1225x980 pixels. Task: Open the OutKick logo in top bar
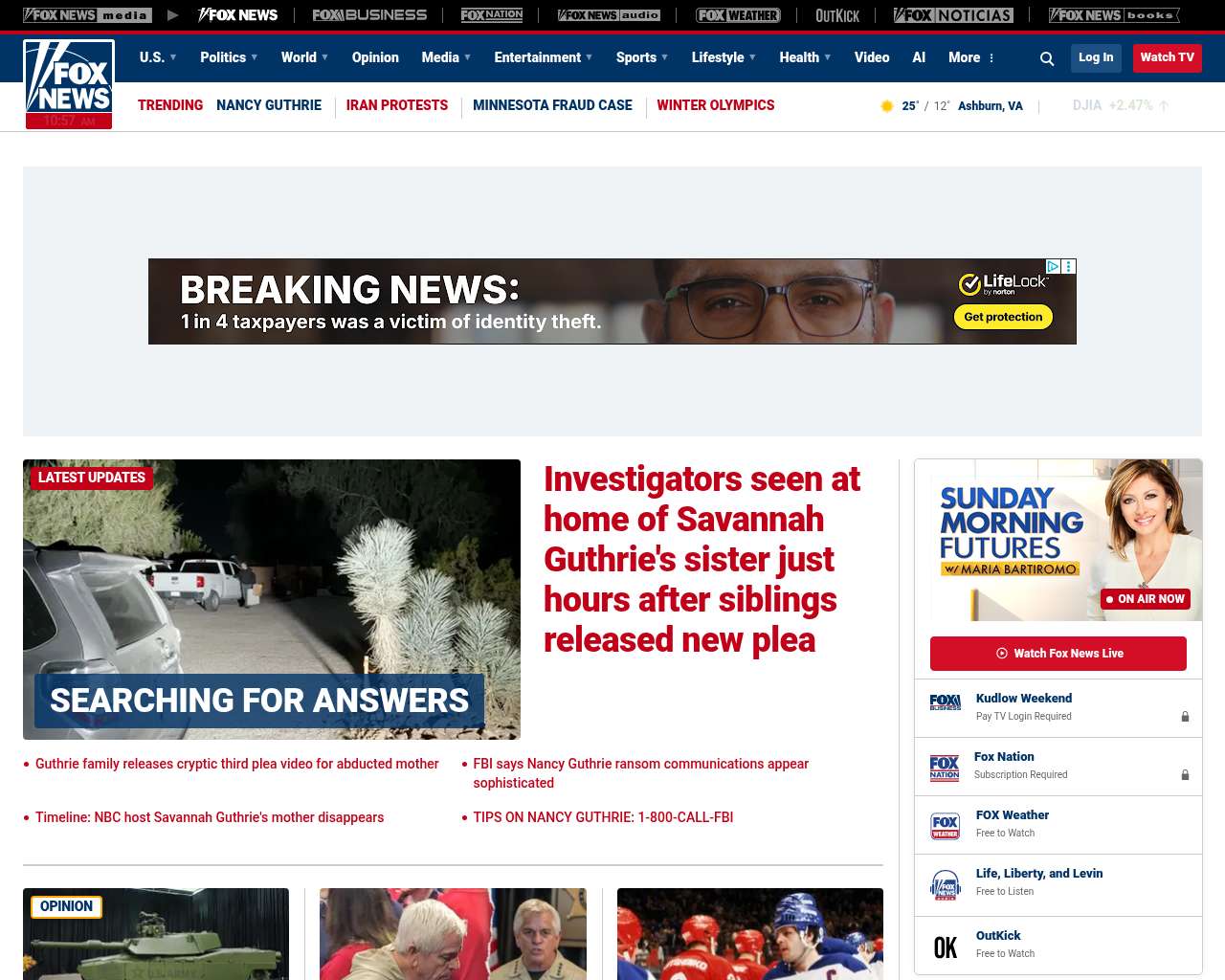pyautogui.click(x=837, y=15)
